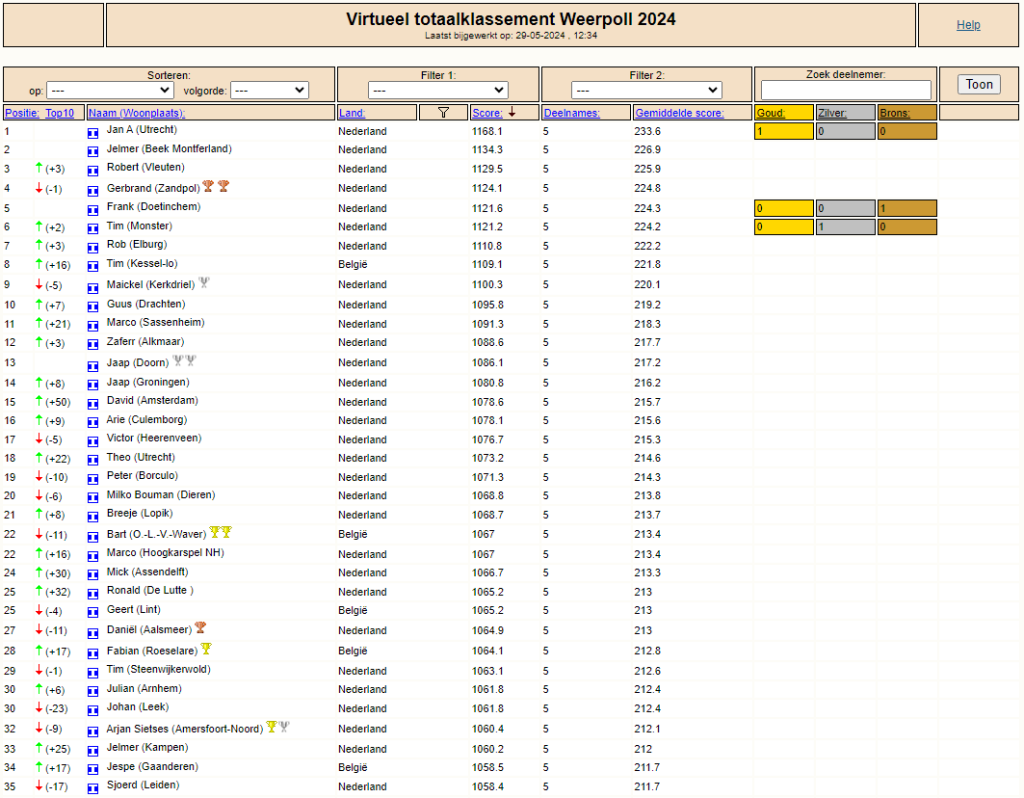Click blue detail icon beside Sjoerd (Leiden)
This screenshot has width=1024, height=798.
93,788
